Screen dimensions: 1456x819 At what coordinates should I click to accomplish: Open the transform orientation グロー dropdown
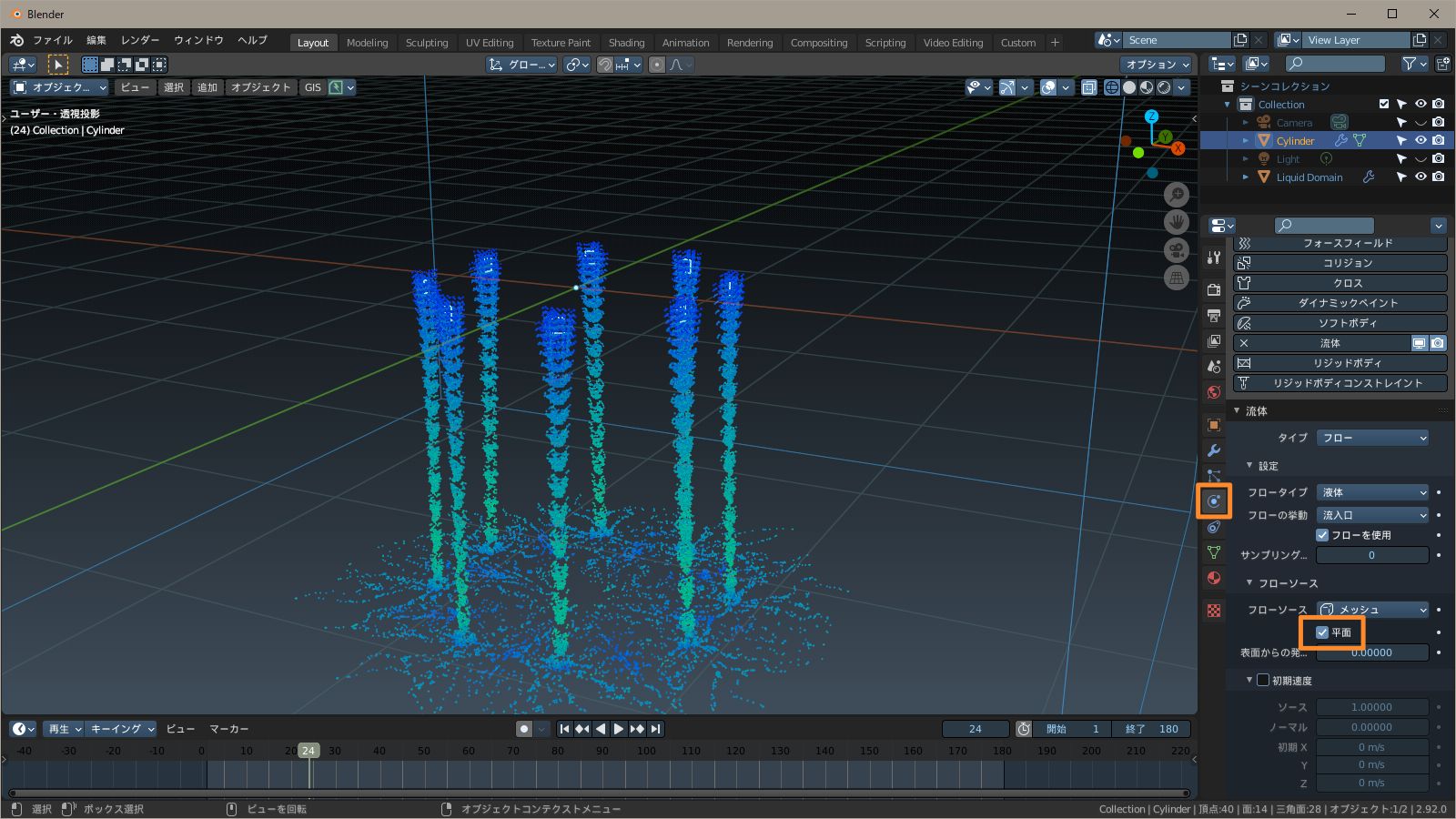521,65
